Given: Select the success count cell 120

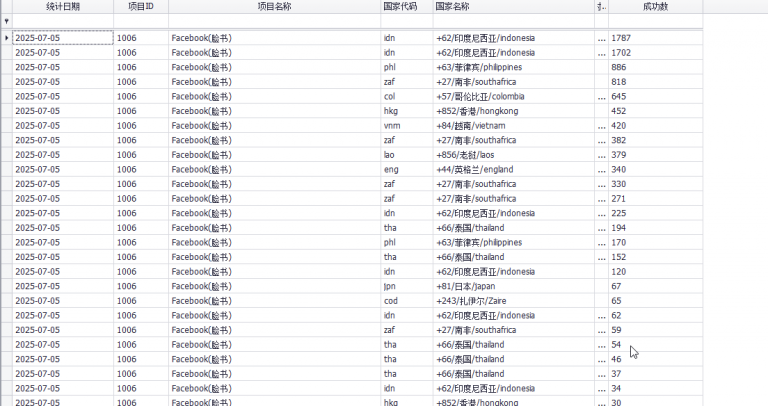Looking at the screenshot, I should (x=656, y=271).
